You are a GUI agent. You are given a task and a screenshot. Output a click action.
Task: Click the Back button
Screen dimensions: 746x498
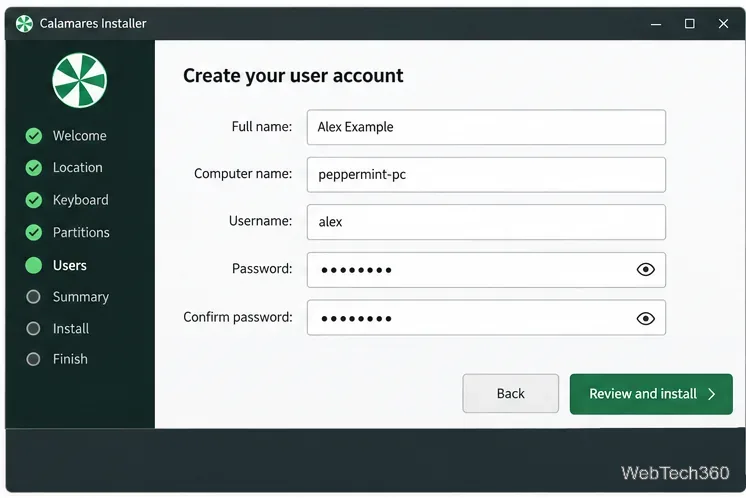[510, 393]
